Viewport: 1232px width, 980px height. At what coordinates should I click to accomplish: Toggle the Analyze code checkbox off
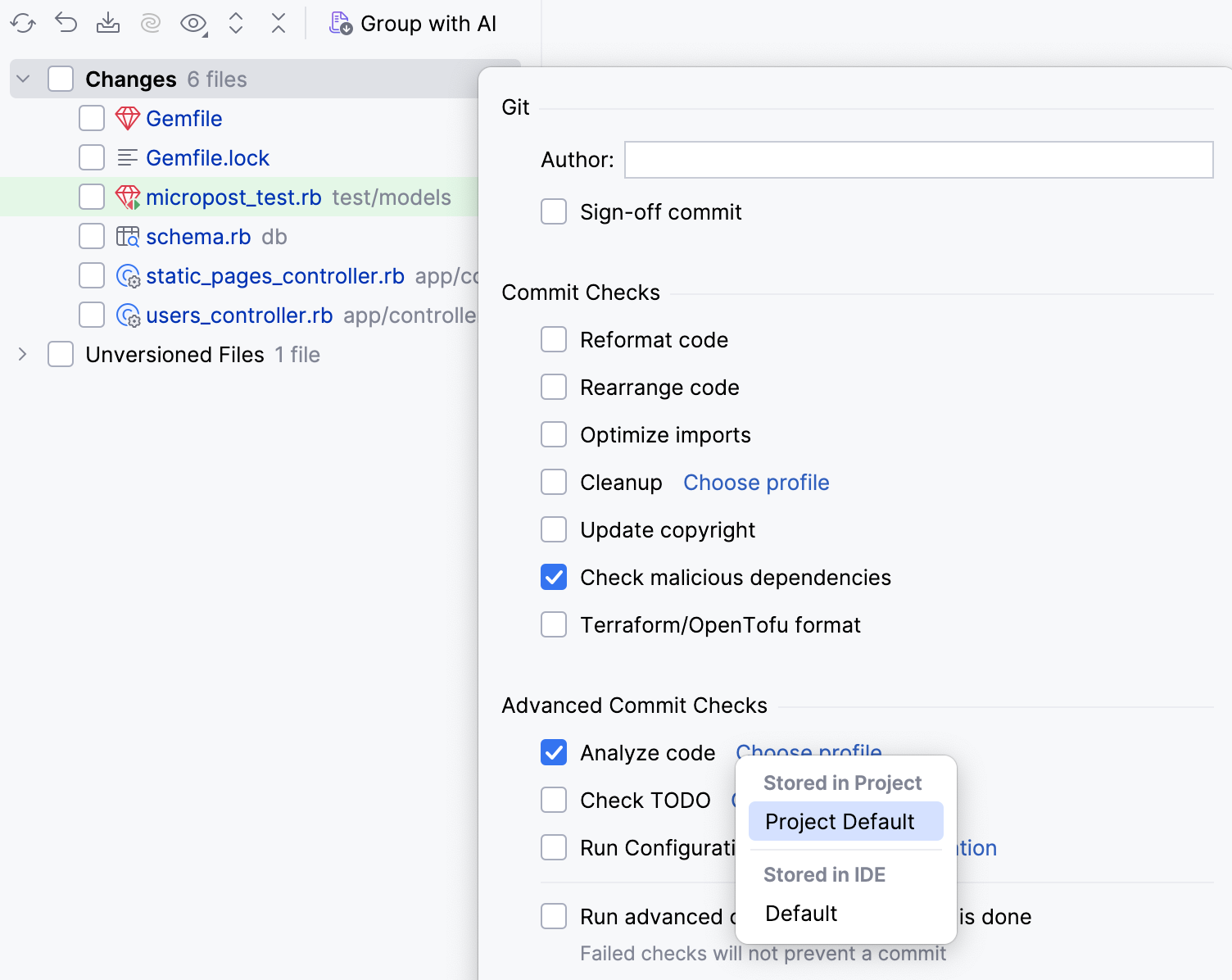coord(554,753)
